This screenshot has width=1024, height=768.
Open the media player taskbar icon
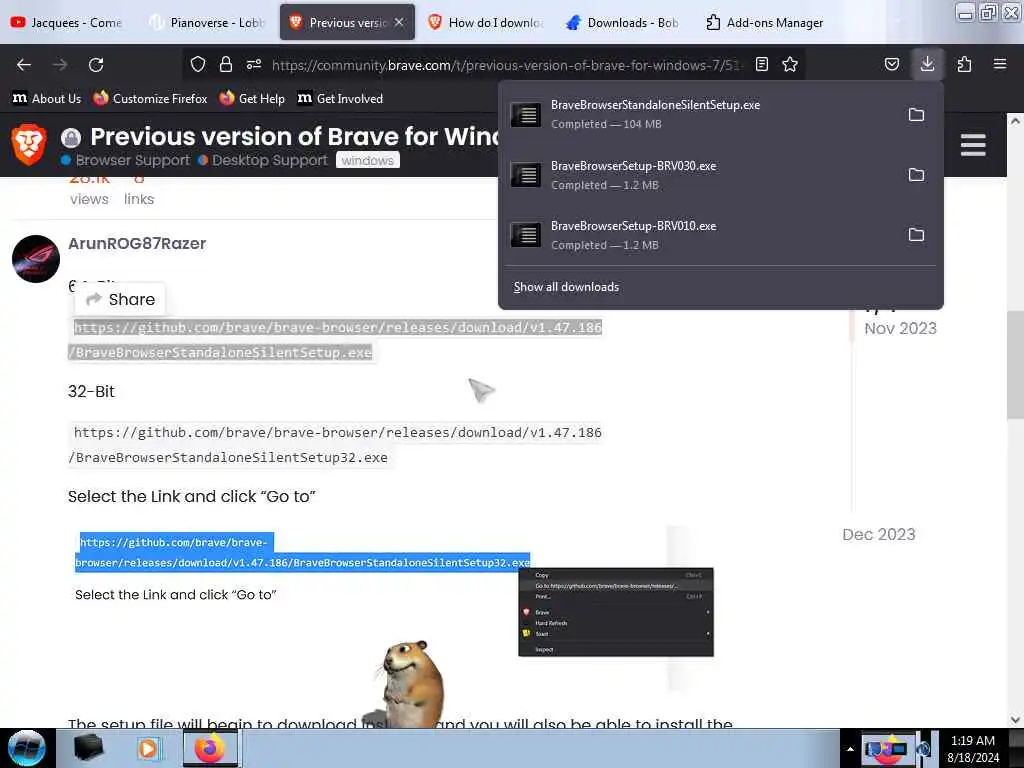pyautogui.click(x=148, y=748)
